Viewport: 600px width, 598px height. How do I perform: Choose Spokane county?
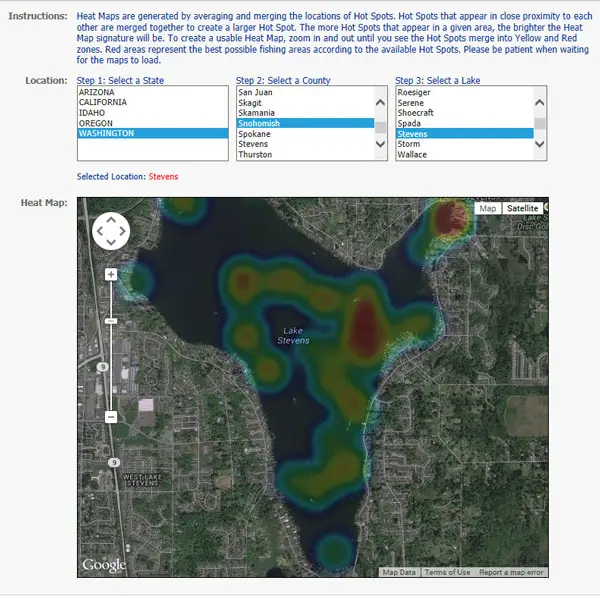tap(305, 134)
